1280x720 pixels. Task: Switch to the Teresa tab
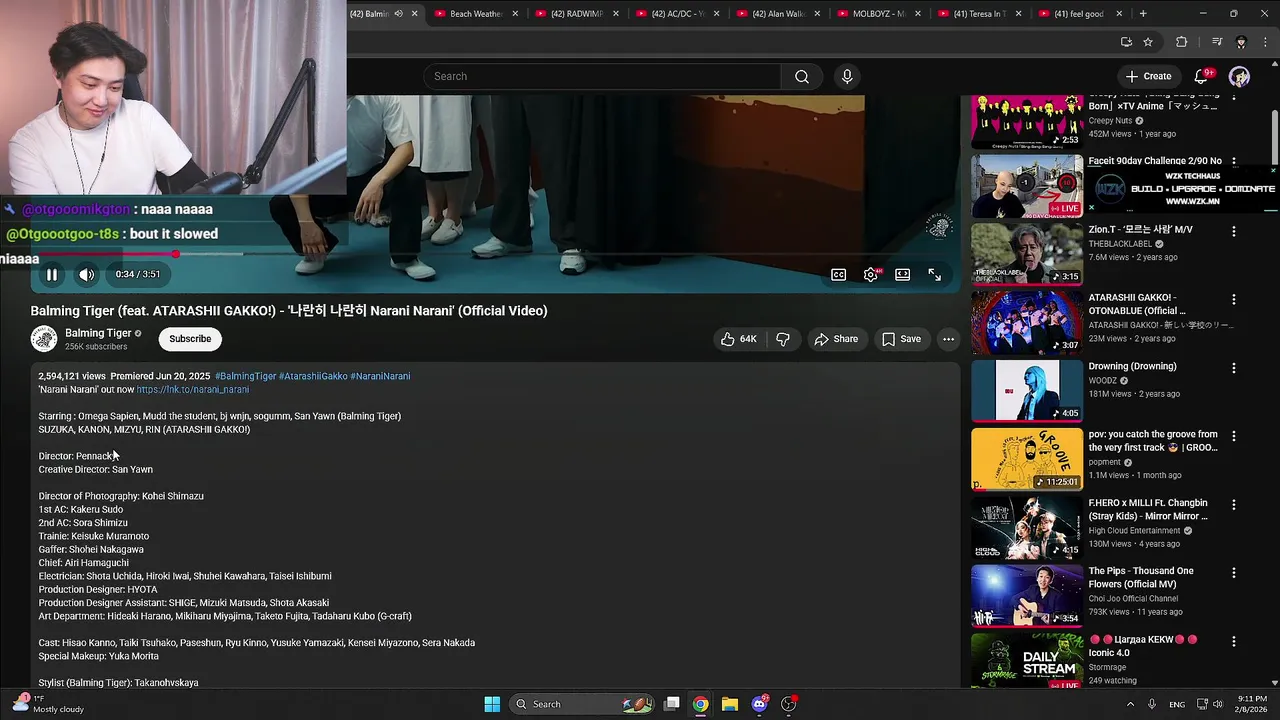(980, 14)
